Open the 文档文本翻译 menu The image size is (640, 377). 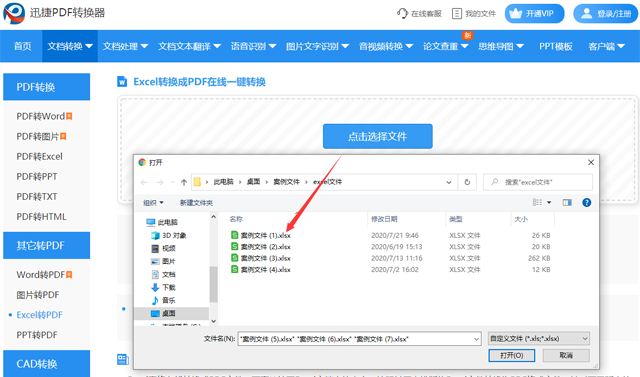(189, 46)
